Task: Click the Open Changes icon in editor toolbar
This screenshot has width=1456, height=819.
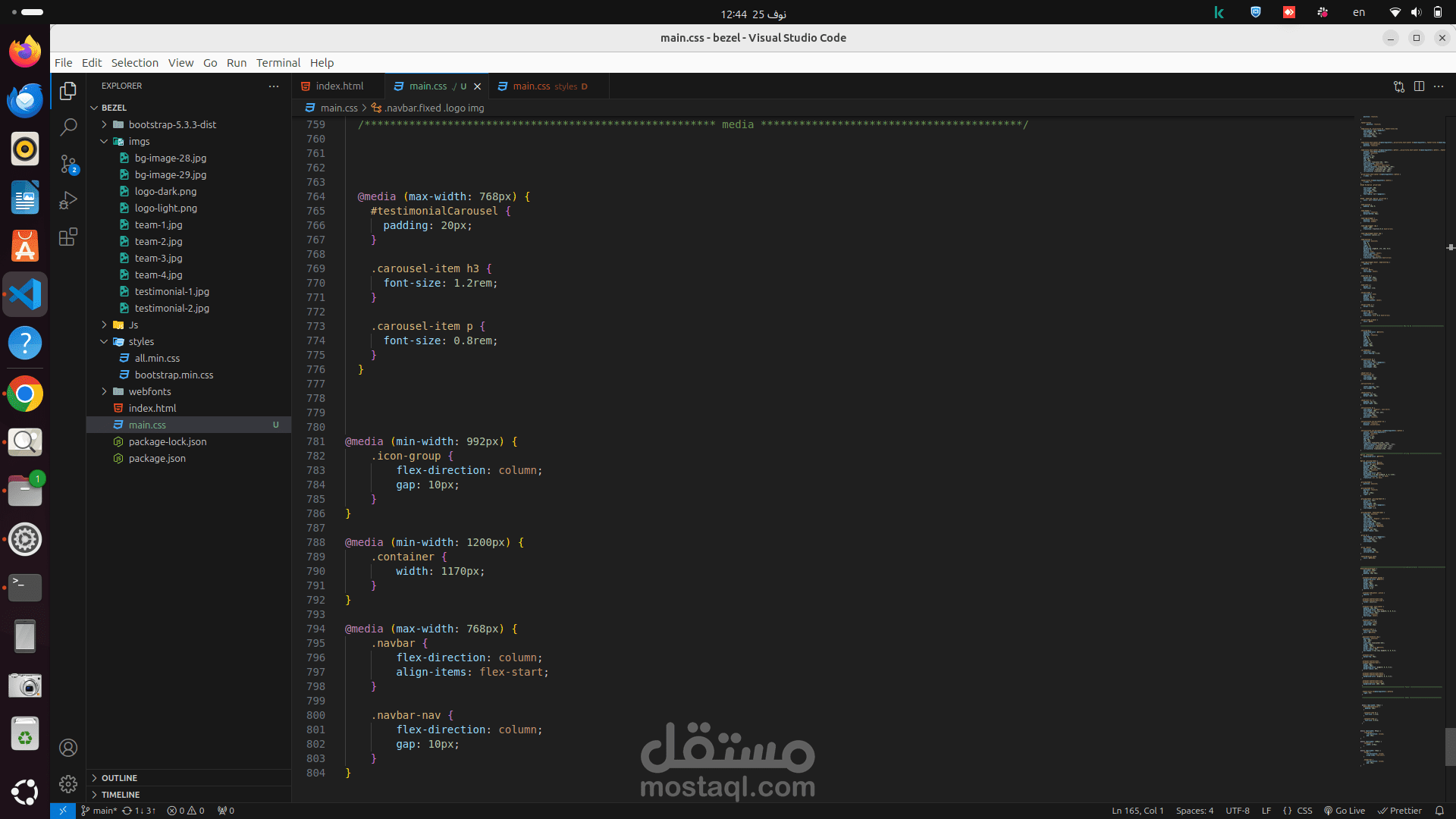Action: (1399, 86)
